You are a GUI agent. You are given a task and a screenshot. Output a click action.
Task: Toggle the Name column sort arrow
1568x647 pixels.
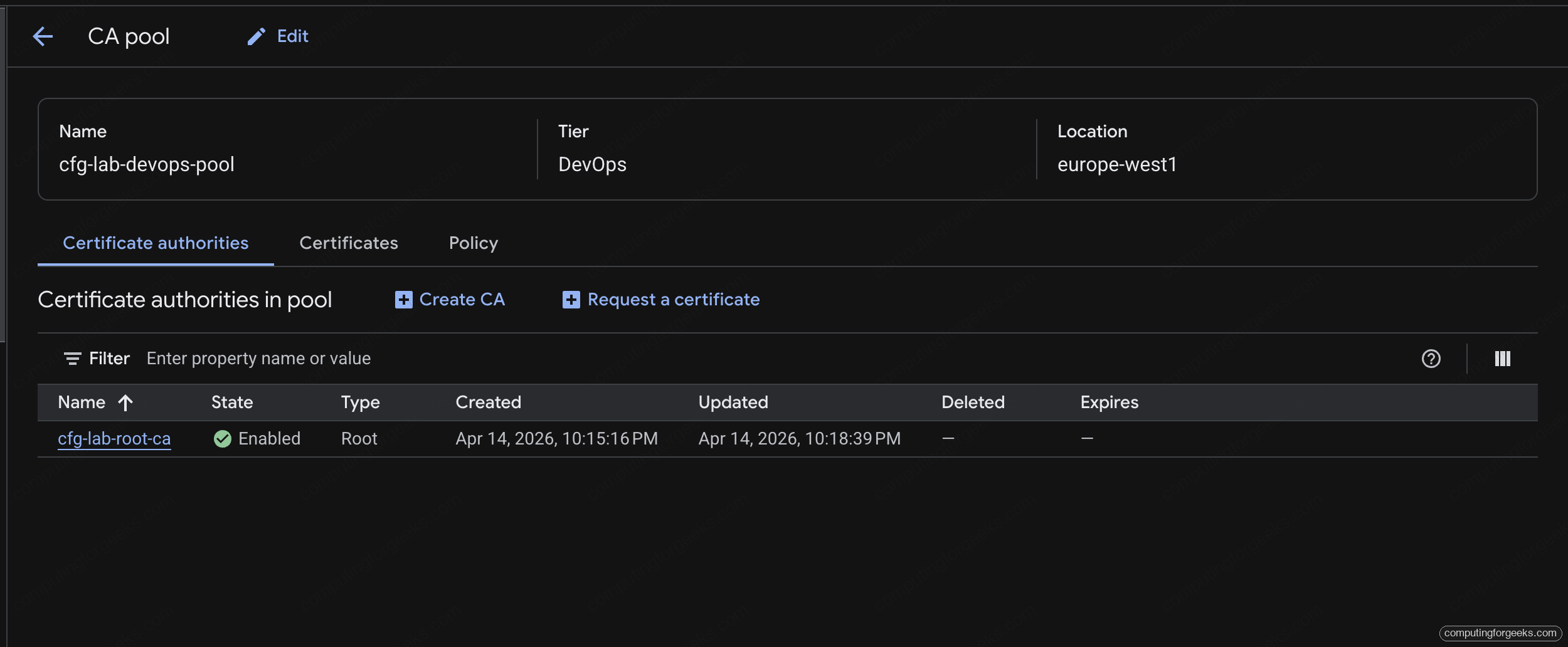pyautogui.click(x=126, y=402)
